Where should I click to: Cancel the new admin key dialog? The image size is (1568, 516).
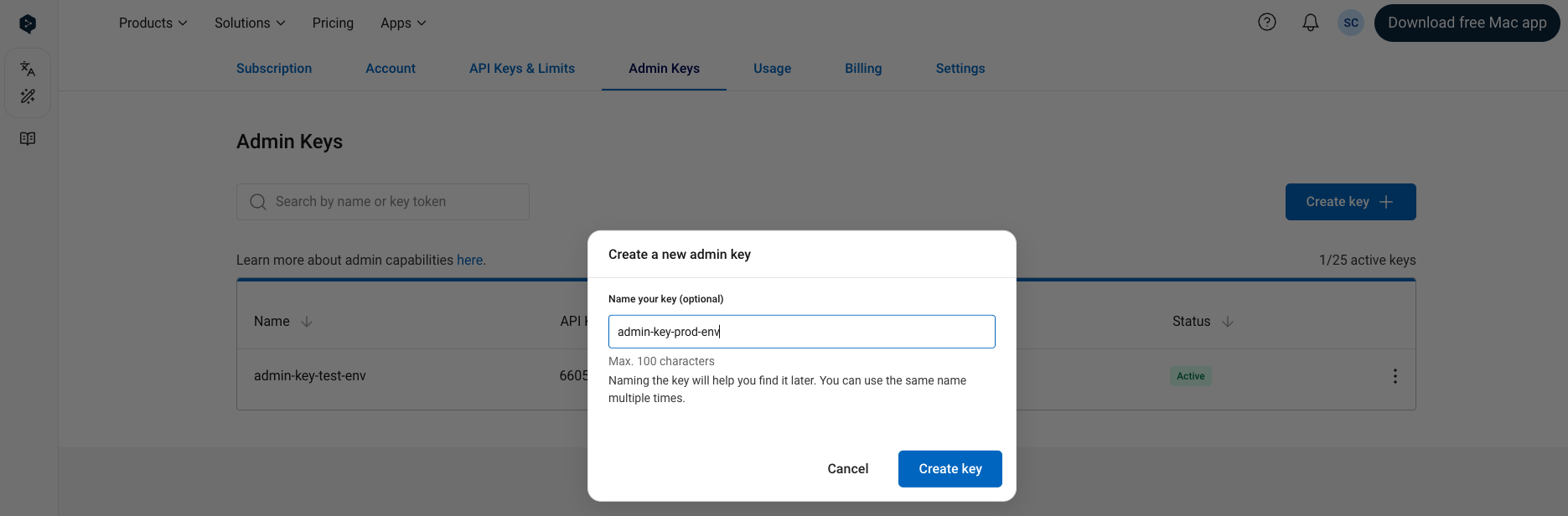tap(848, 469)
